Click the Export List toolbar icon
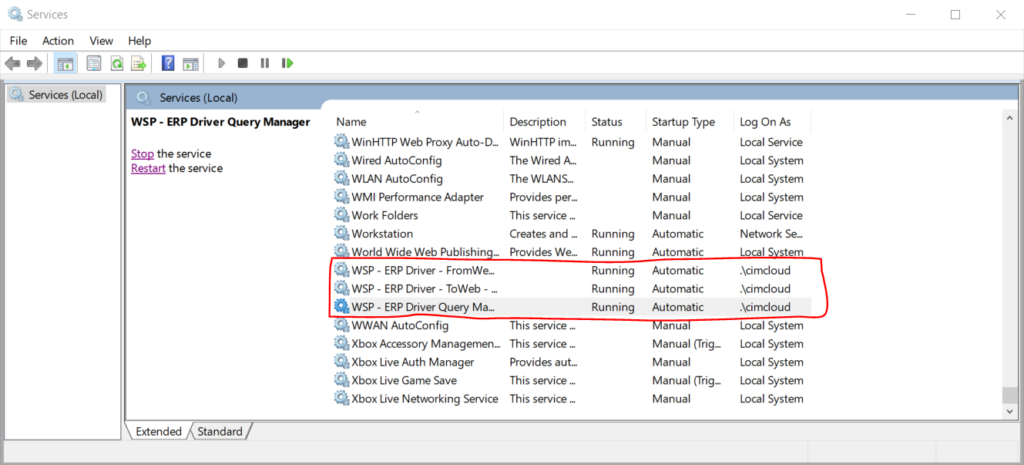 (x=138, y=63)
